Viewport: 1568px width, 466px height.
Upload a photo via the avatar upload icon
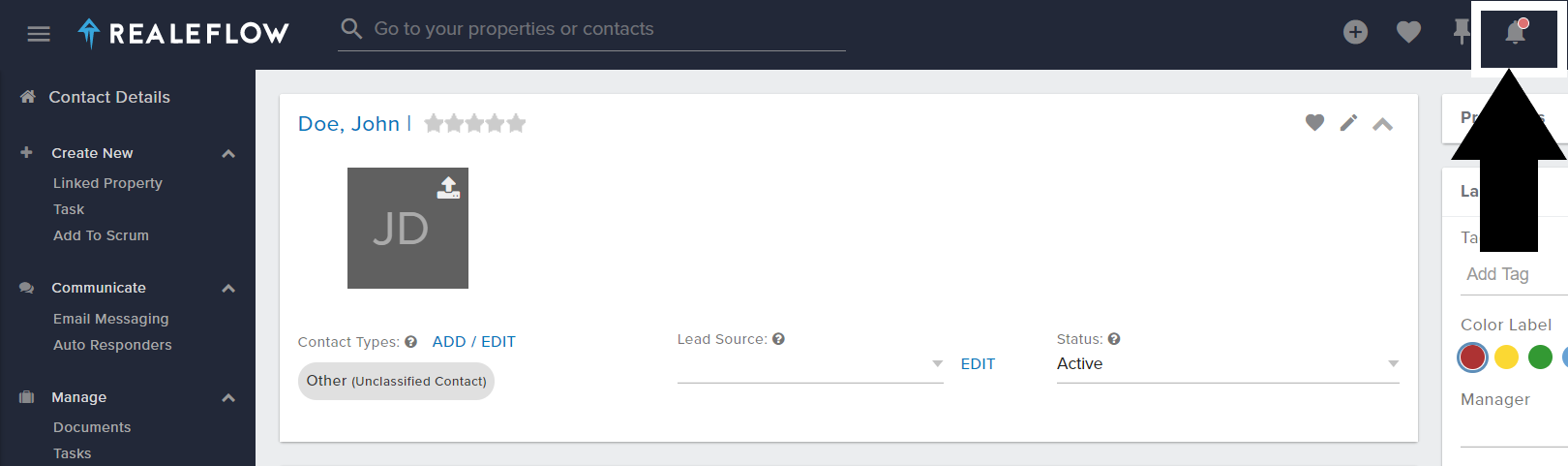448,187
